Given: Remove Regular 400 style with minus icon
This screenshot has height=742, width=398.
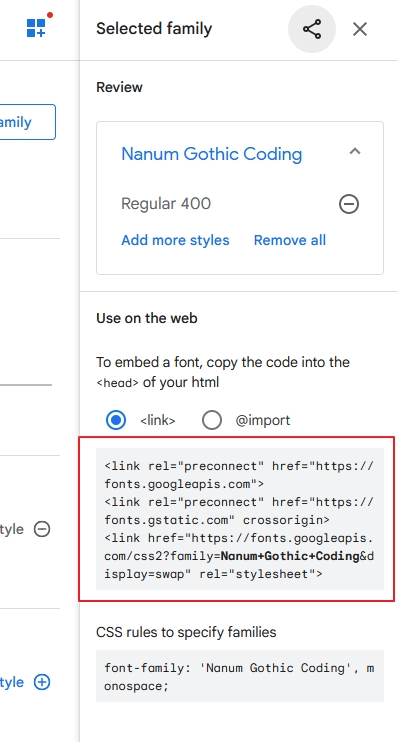Looking at the screenshot, I should tap(349, 204).
